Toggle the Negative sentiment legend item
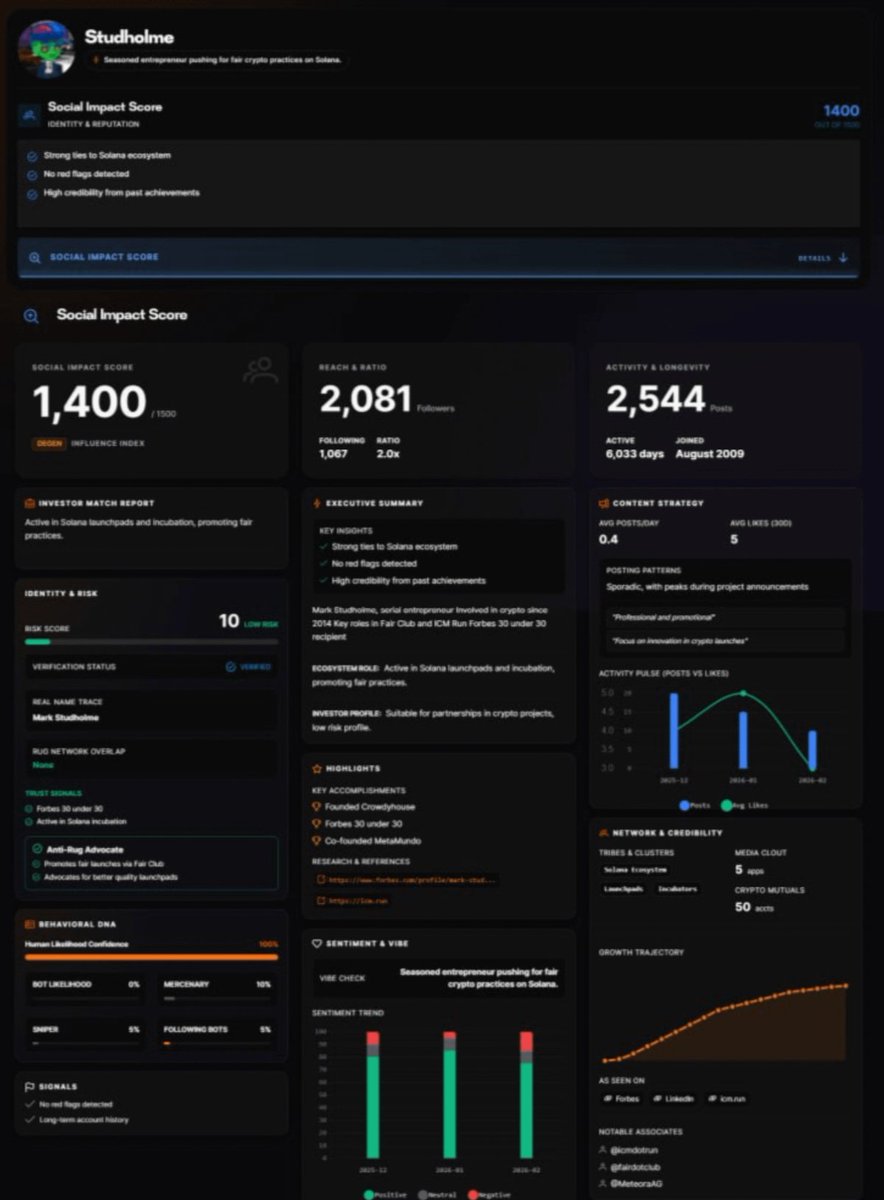This screenshot has width=884, height=1200. 489,1194
